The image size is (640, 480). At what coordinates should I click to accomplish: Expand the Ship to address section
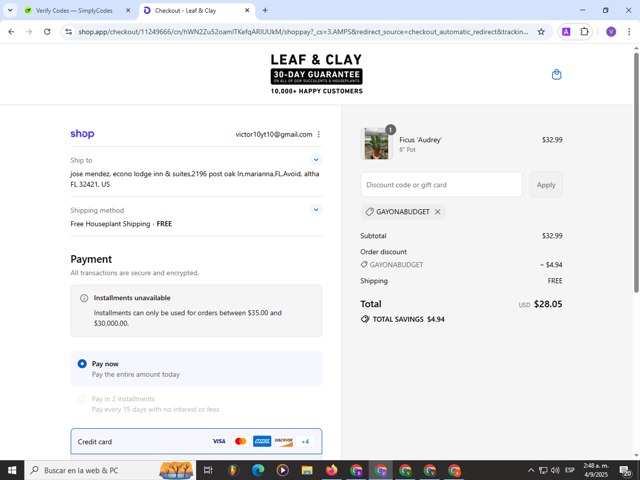(x=316, y=160)
